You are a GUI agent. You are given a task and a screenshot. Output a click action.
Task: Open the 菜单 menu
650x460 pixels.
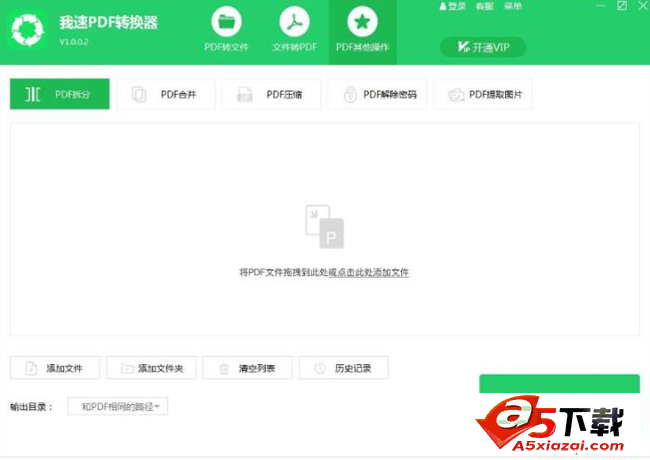pos(512,6)
